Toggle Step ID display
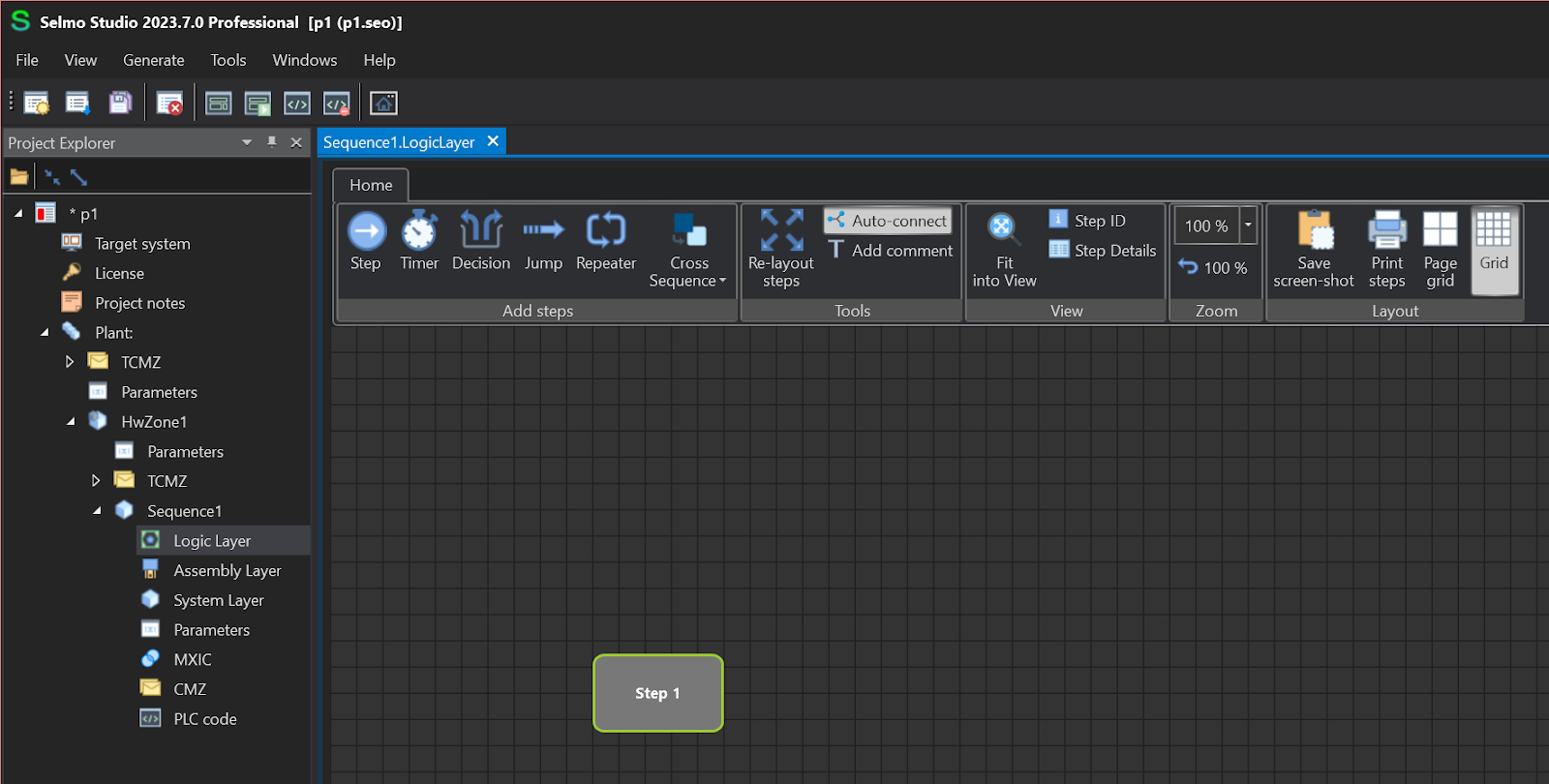1549x784 pixels. pyautogui.click(x=1087, y=221)
